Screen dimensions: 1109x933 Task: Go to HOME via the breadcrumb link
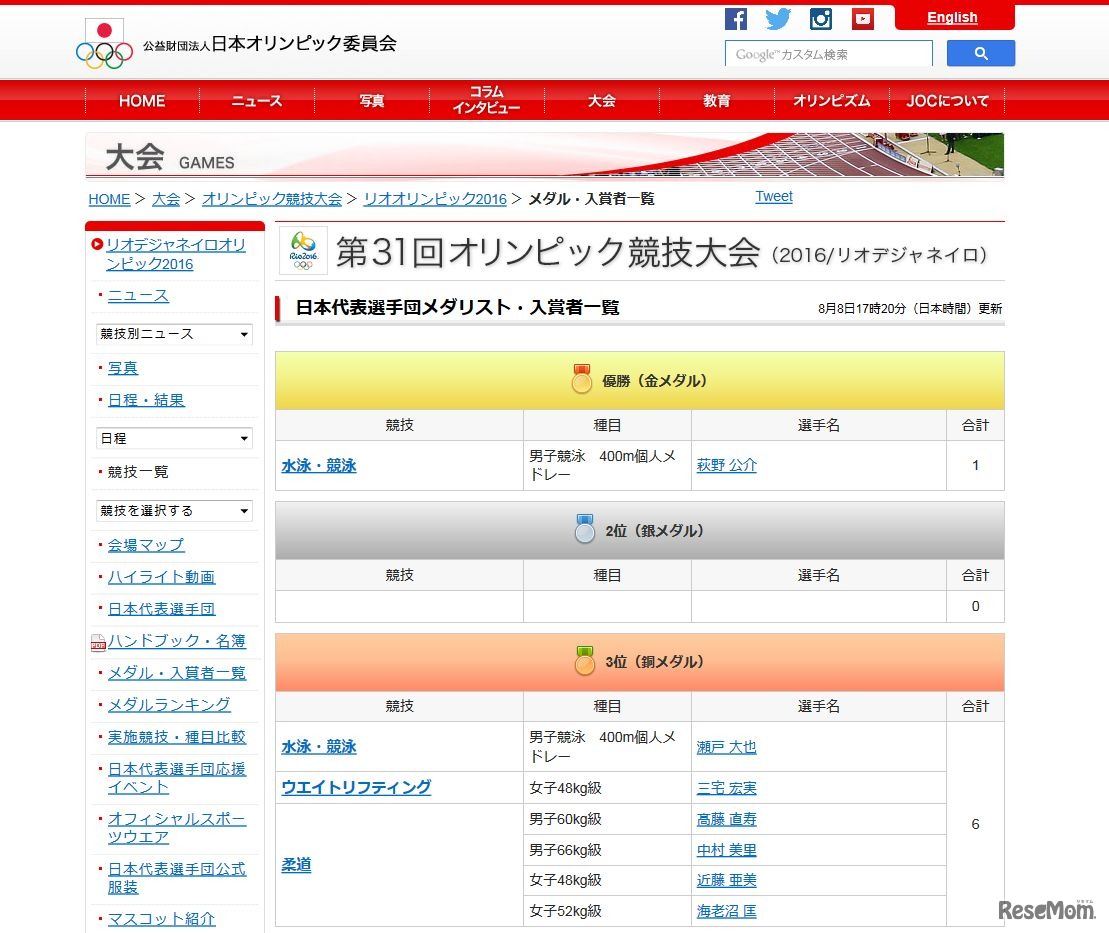pyautogui.click(x=108, y=199)
